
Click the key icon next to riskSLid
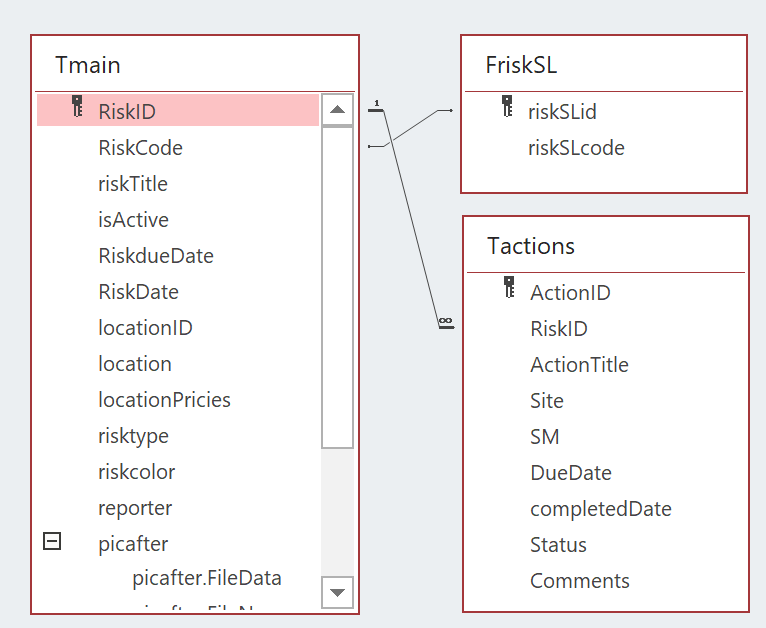click(x=507, y=107)
